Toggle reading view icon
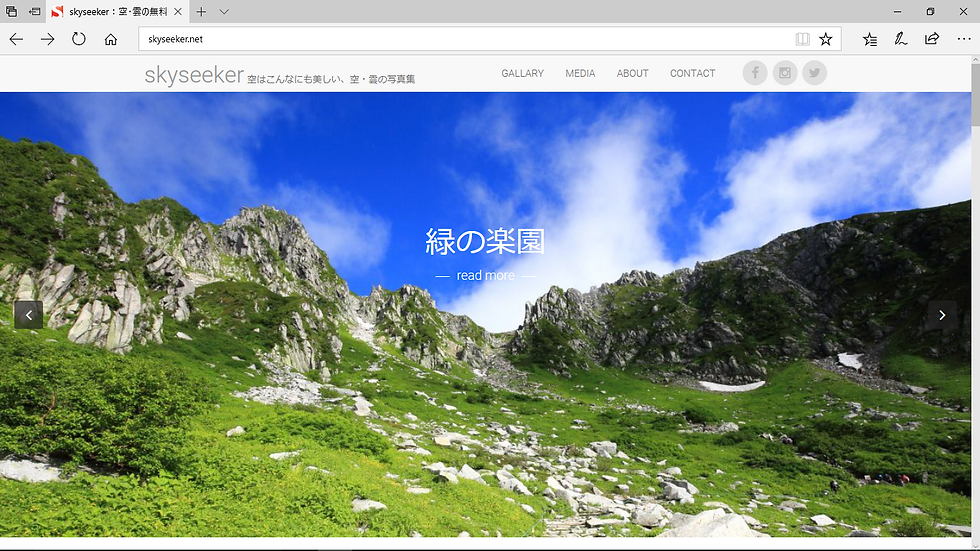980x551 pixels. (x=802, y=39)
